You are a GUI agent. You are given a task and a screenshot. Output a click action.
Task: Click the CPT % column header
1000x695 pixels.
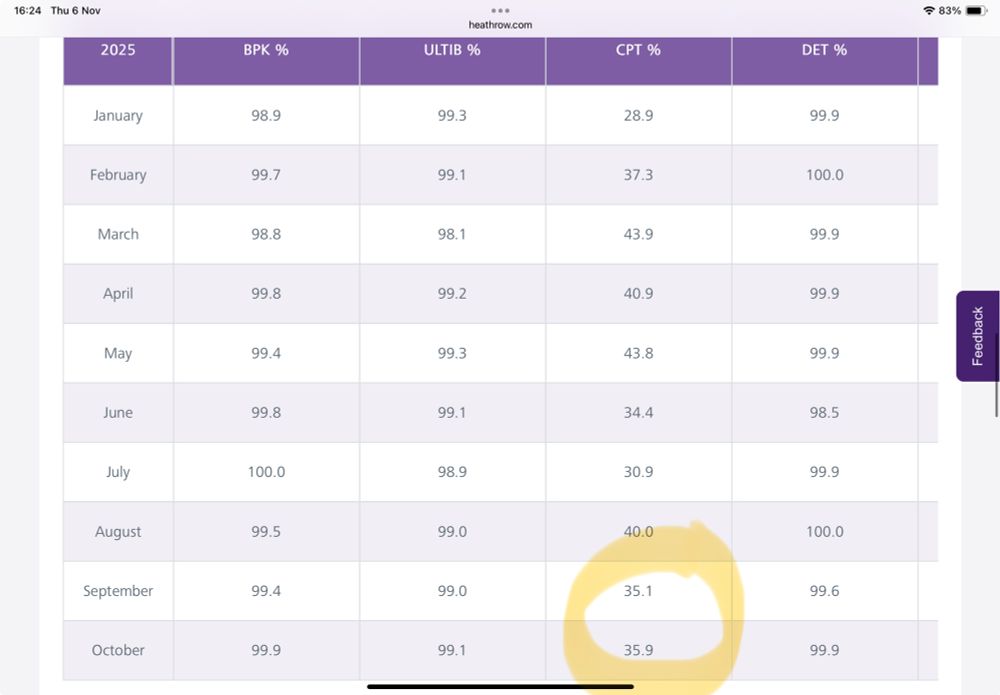point(638,49)
